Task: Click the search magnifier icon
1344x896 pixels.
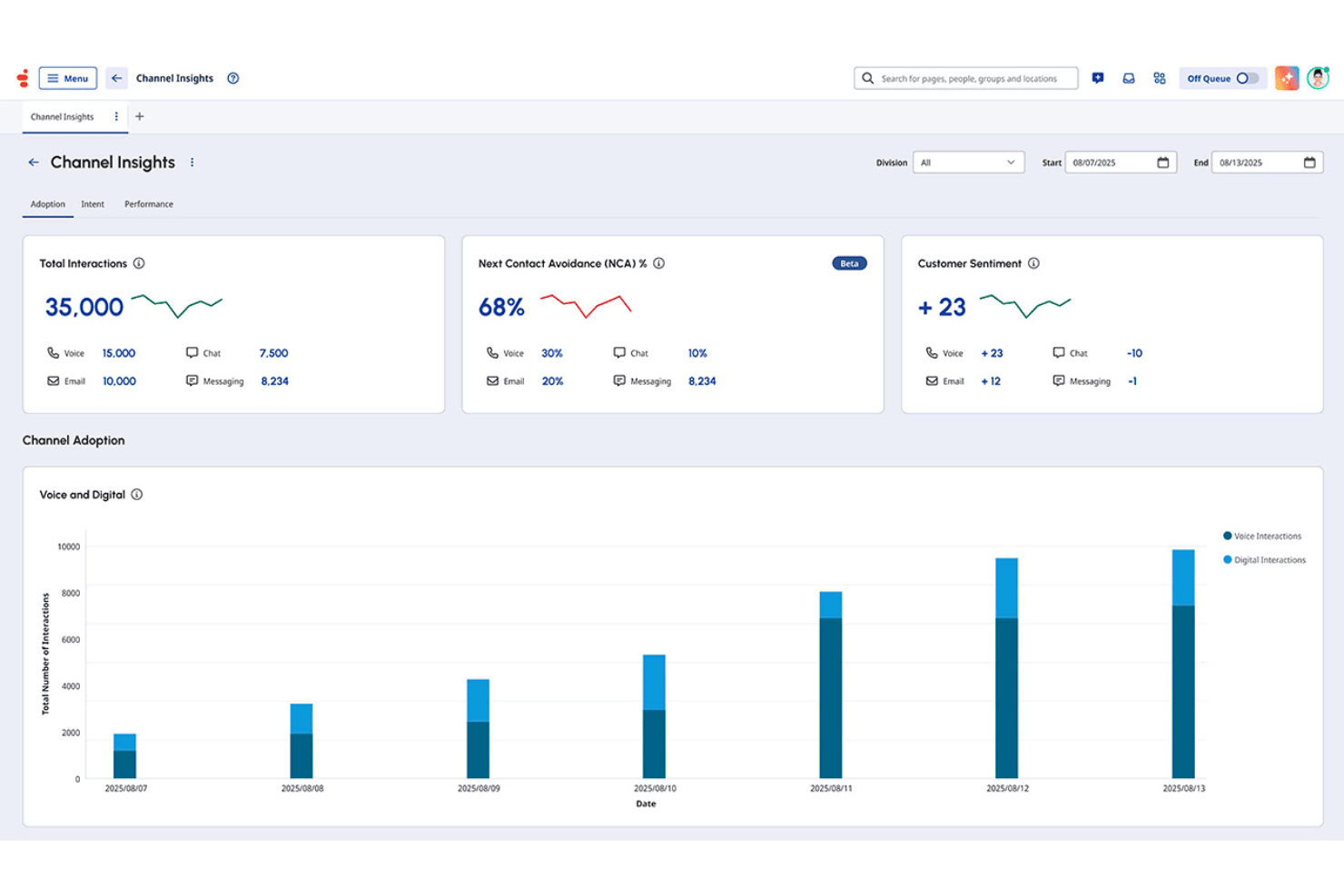Action: point(868,78)
